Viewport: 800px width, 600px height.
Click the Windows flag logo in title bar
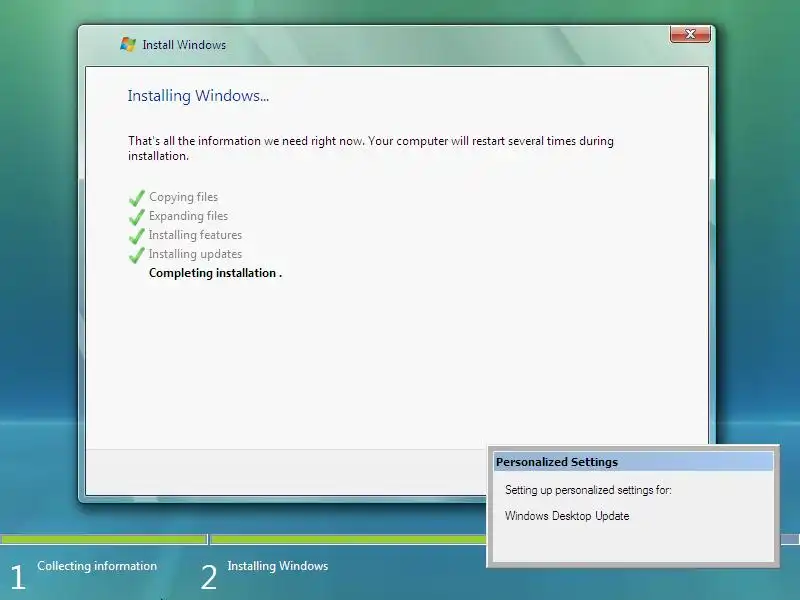[x=128, y=44]
